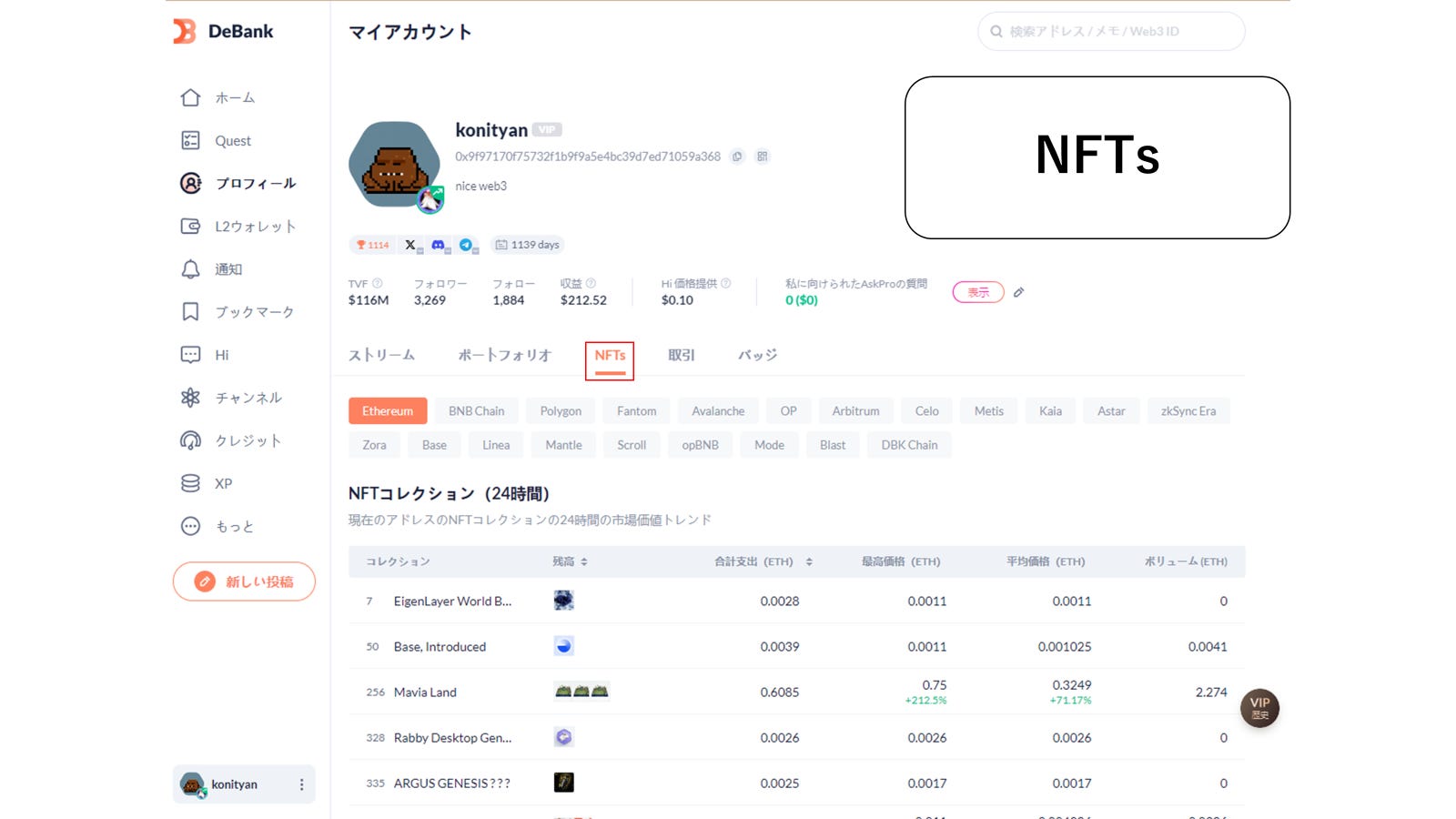Select the Scroll chain filter
This screenshot has height=819, width=1456.
tap(632, 445)
